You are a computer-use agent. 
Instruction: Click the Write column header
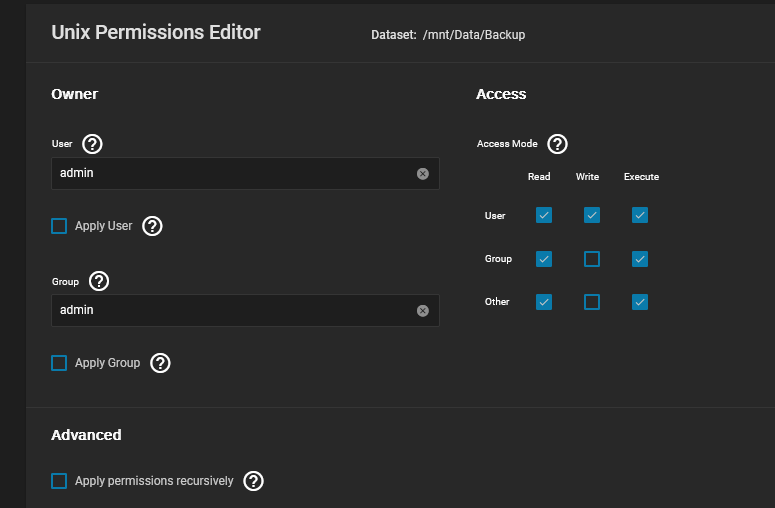coord(587,177)
